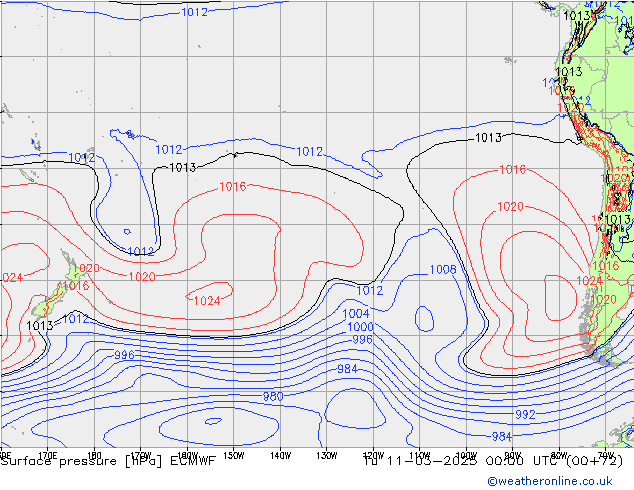The image size is (634, 490).
Task: Select the 992 isobar label
Action: pos(525,414)
